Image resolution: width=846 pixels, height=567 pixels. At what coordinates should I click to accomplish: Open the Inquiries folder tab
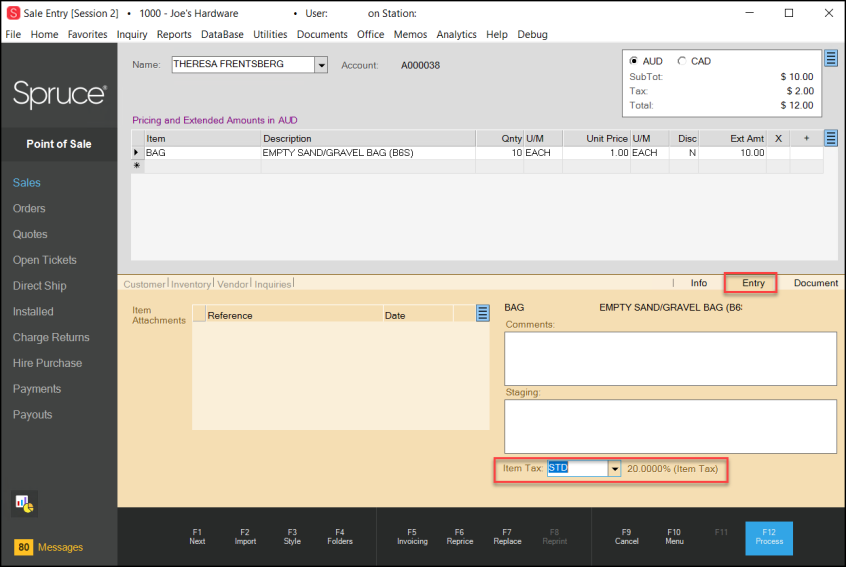click(x=272, y=284)
